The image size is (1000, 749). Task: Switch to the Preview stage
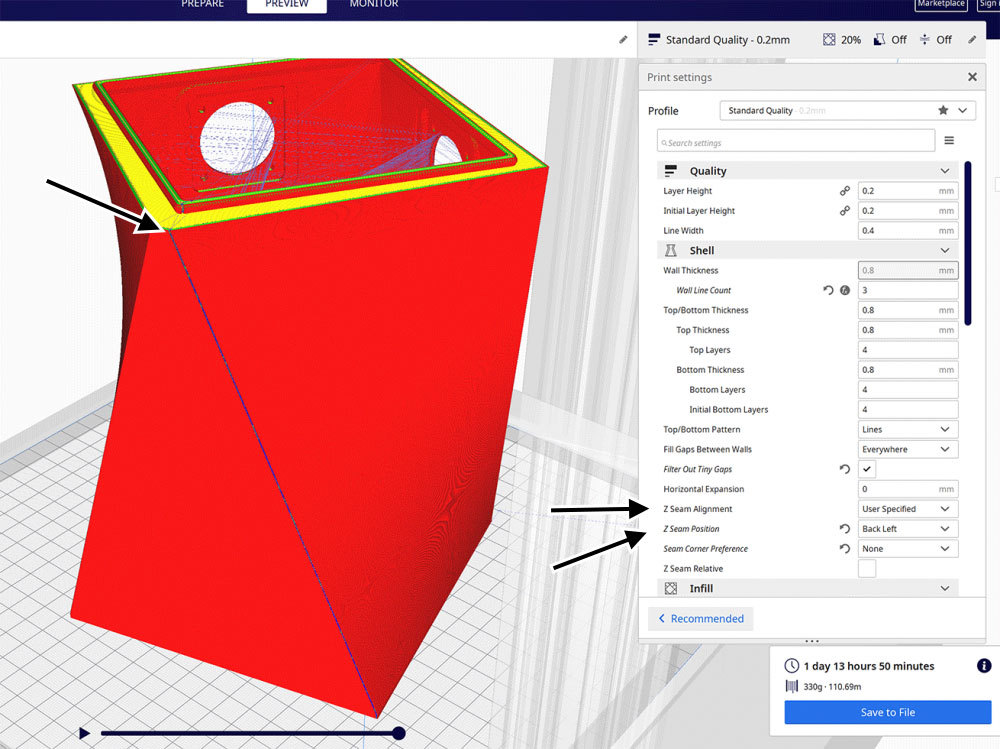coord(287,4)
